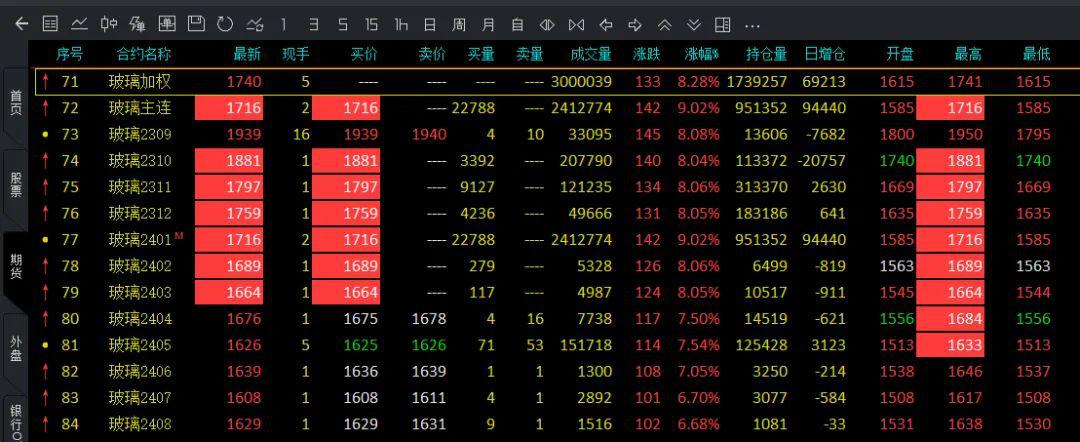
Task: Sort by the 成交量 column header
Action: 590,53
